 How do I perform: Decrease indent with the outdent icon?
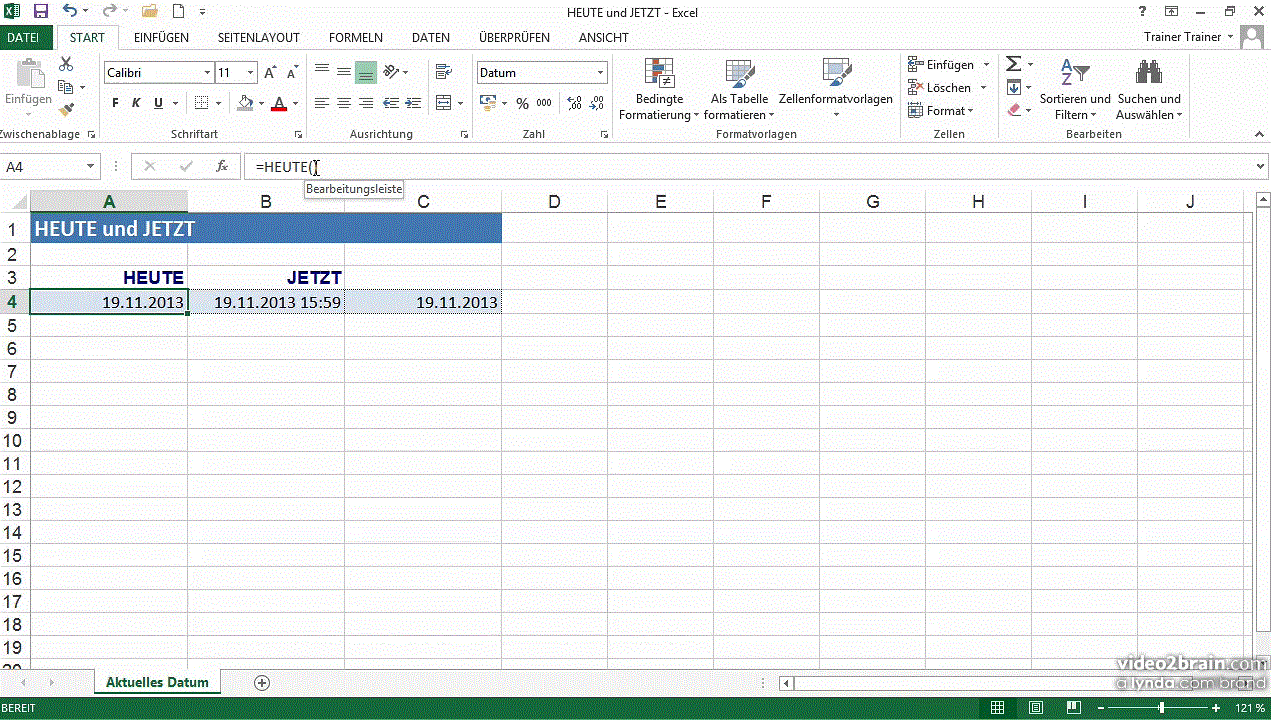coord(391,103)
